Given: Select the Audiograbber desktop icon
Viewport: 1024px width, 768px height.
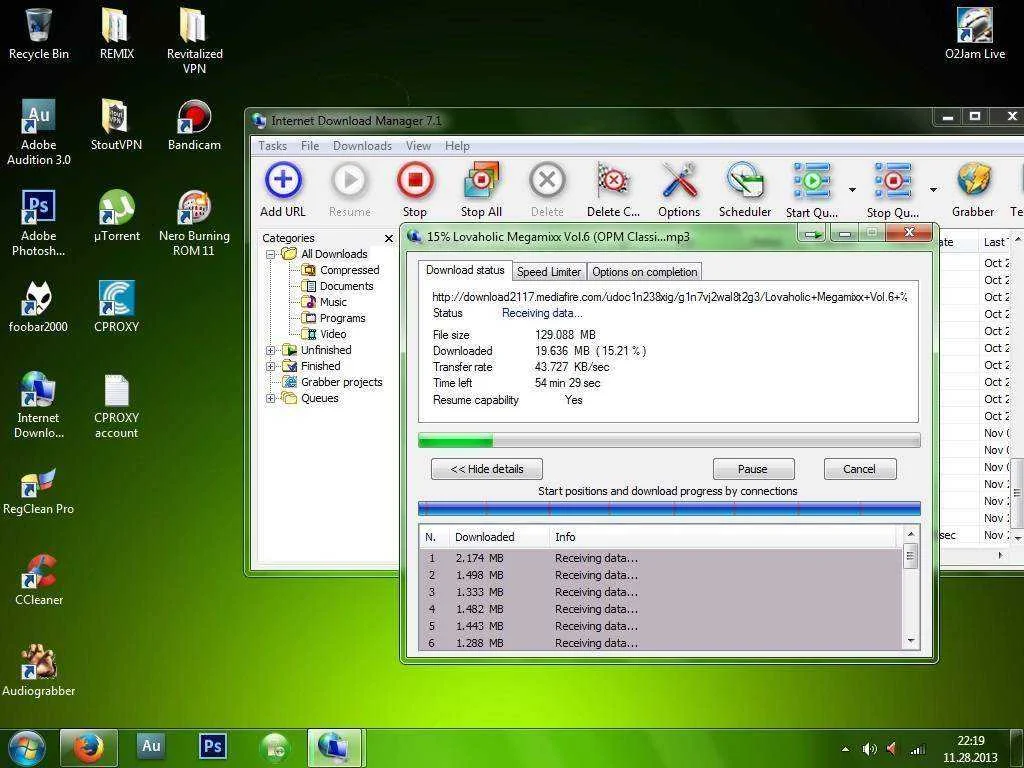Looking at the screenshot, I should [x=39, y=670].
